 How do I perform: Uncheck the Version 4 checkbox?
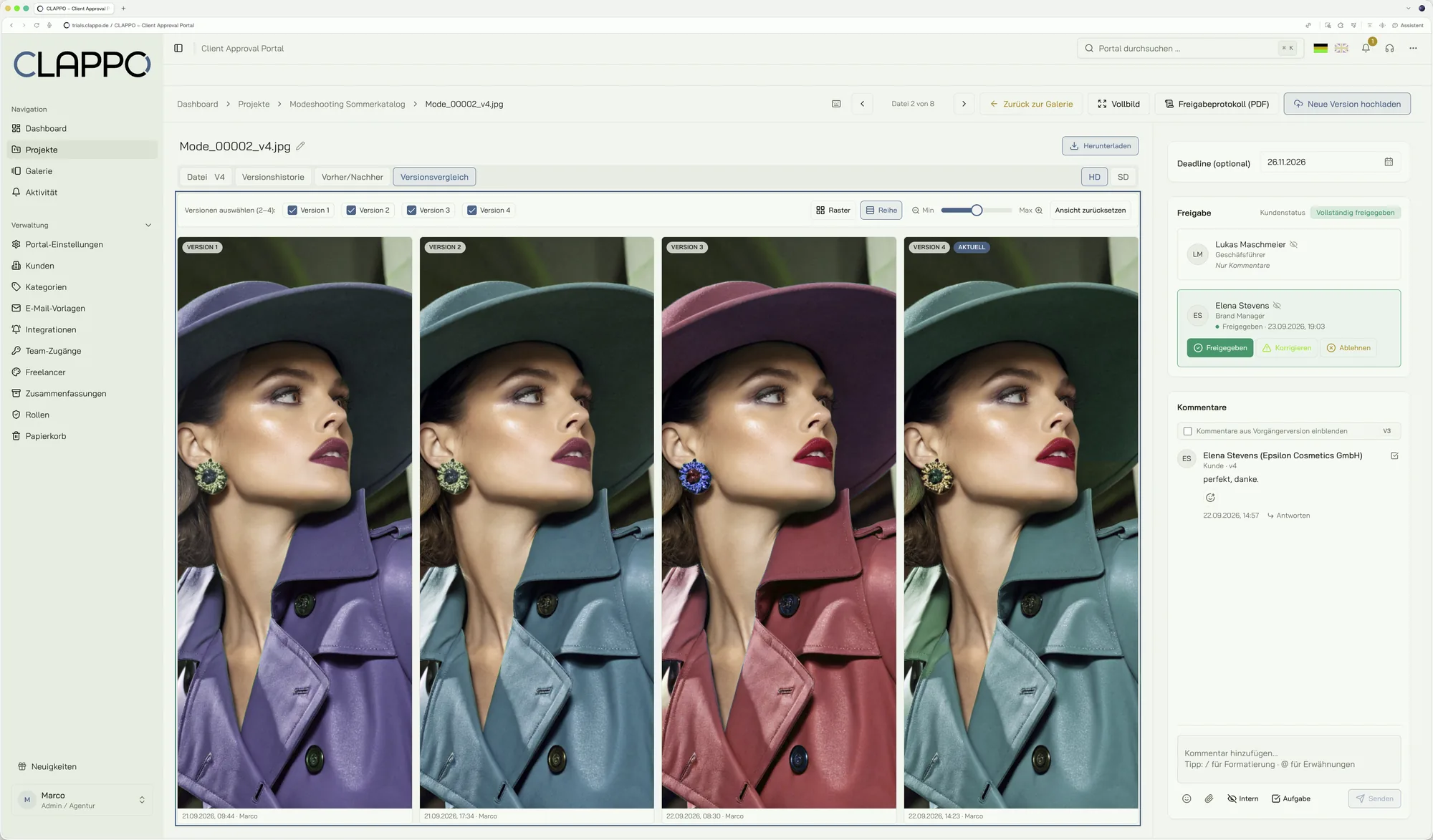click(x=471, y=211)
